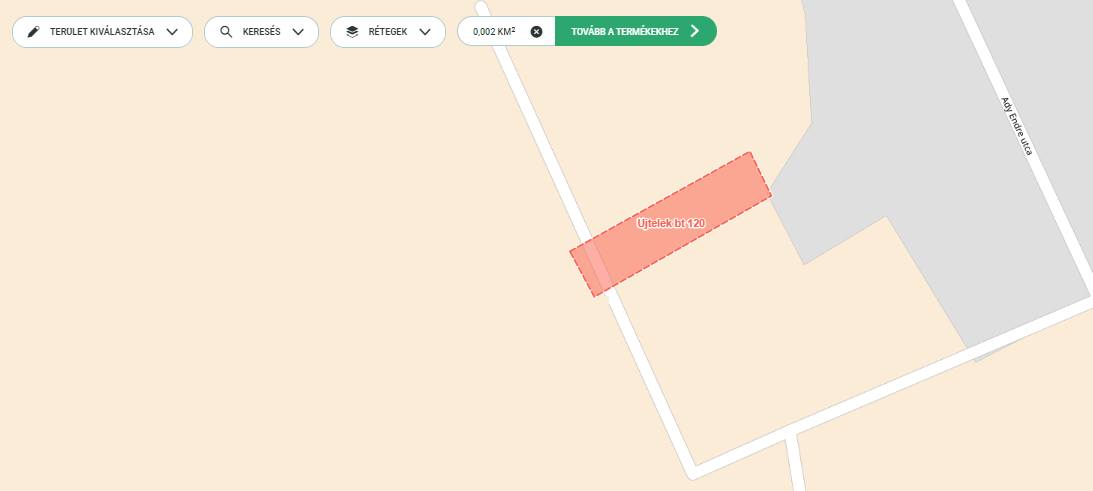Clear the 0,002 KM² selection with X icon
Screen dimensions: 1093x491
pyautogui.click(x=536, y=31)
